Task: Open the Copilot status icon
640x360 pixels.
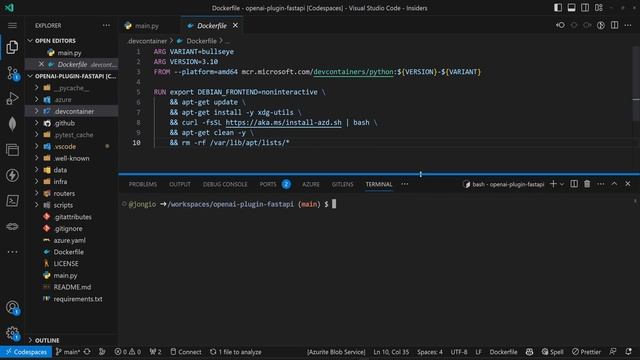Action: [x=529, y=352]
